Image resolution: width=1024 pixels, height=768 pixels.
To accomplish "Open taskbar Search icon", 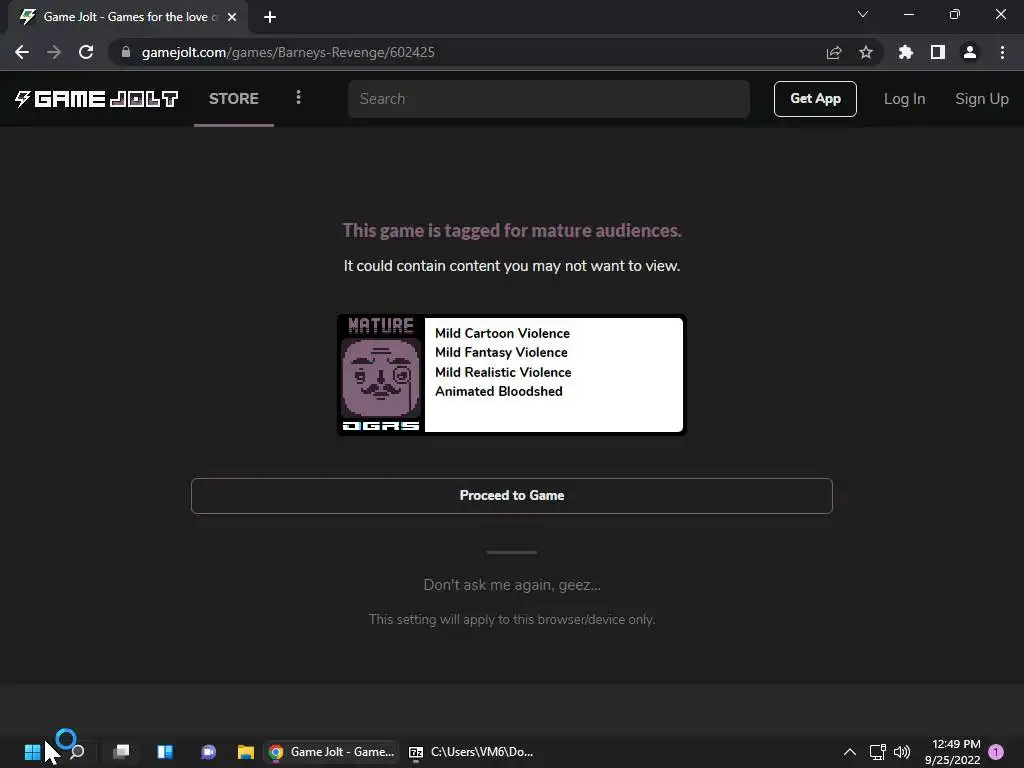I will 76,752.
